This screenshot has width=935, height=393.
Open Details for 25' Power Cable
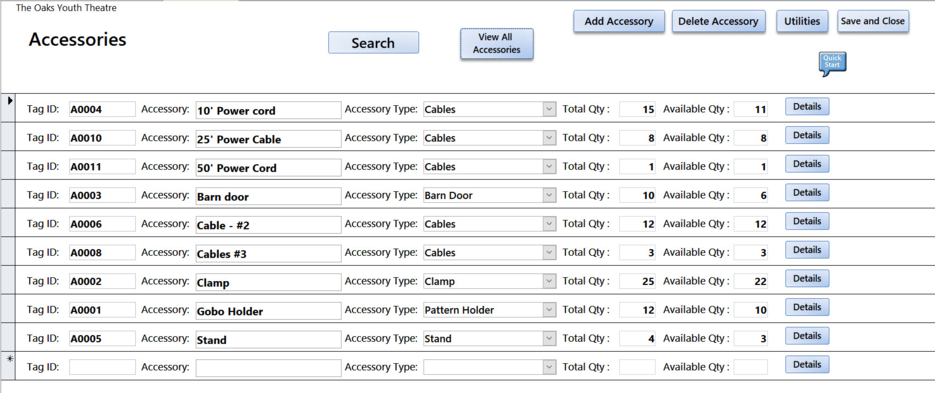807,135
